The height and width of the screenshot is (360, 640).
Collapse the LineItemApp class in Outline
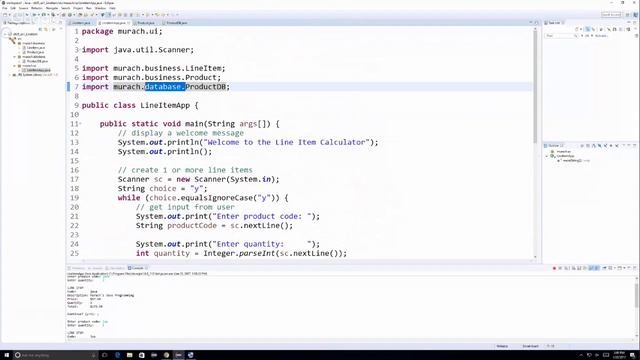(547, 156)
